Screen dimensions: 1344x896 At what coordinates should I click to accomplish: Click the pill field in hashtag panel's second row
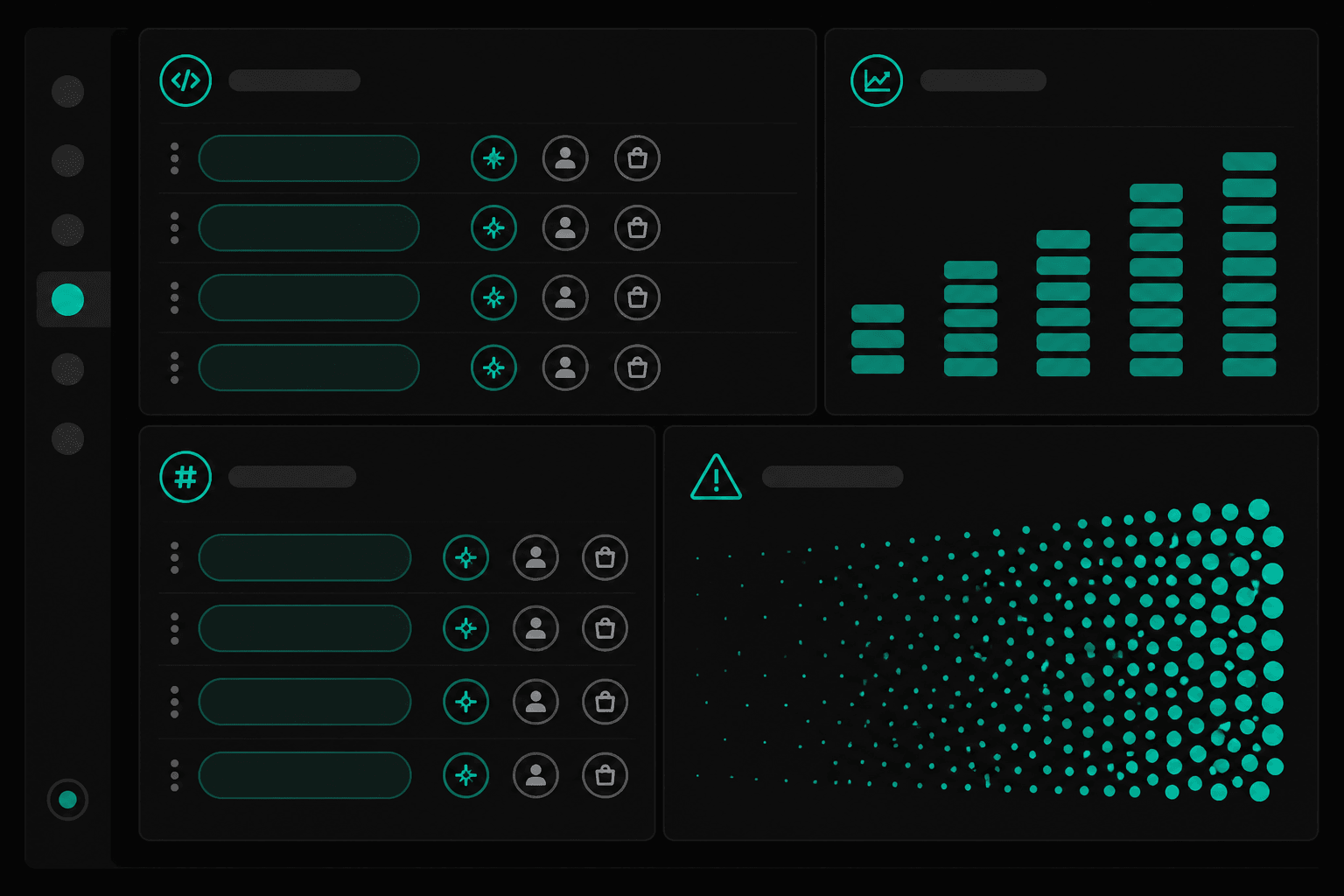[304, 628]
